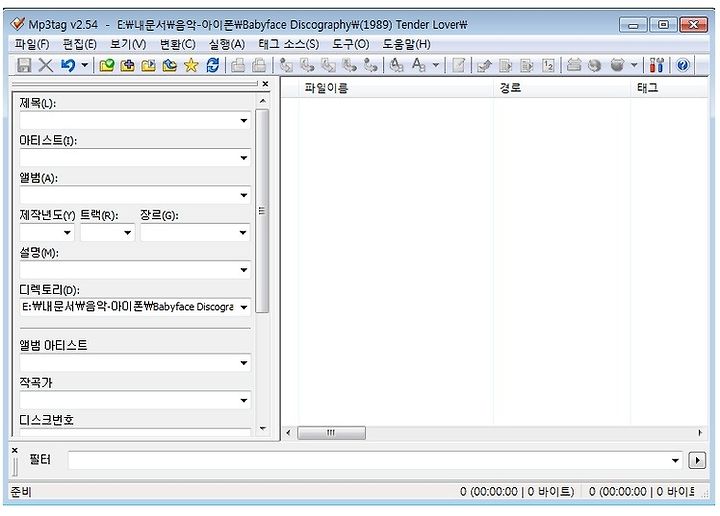Open the 파일(F) menu

click(x=32, y=44)
